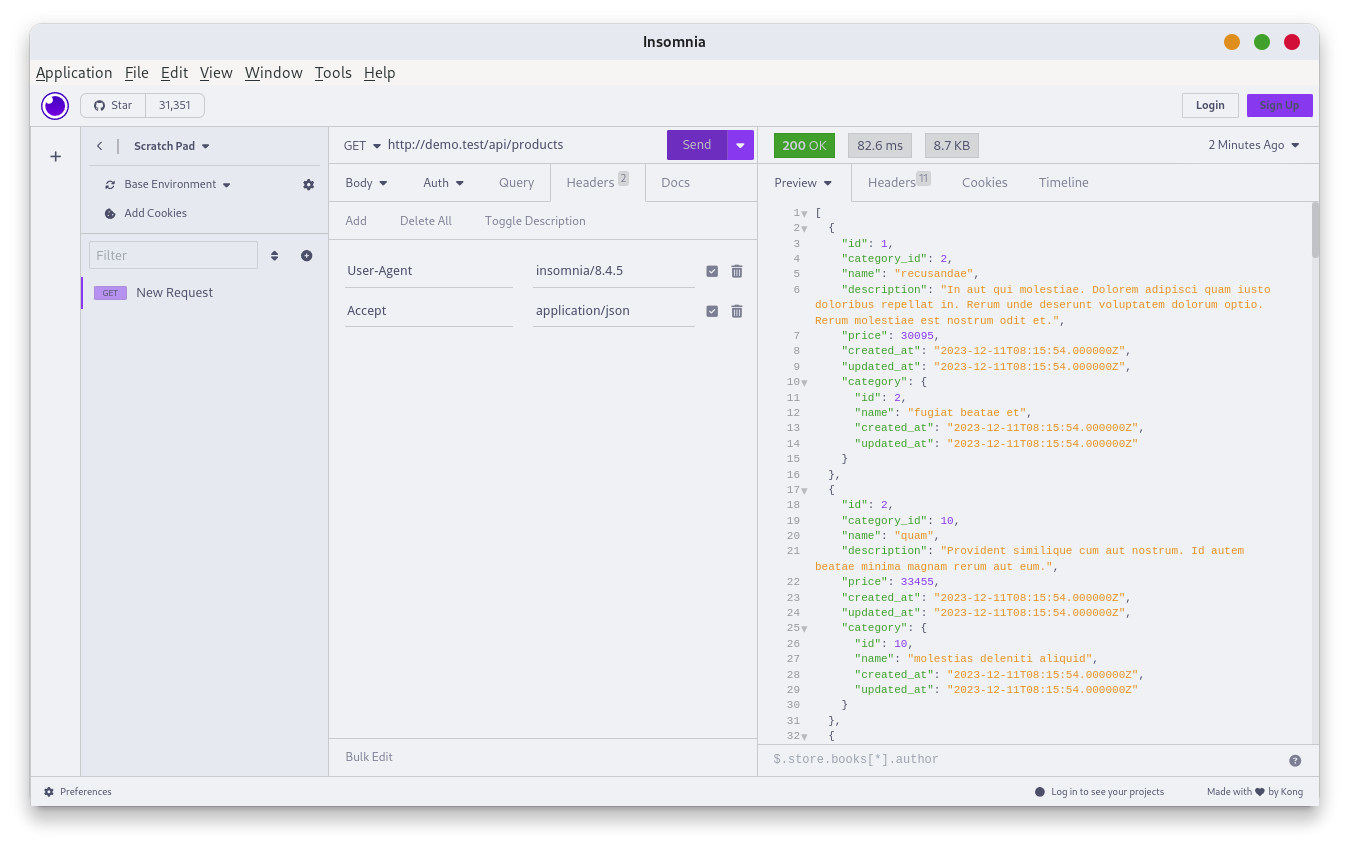
Task: Click the plus icon in left sidebar
Action: point(56,156)
